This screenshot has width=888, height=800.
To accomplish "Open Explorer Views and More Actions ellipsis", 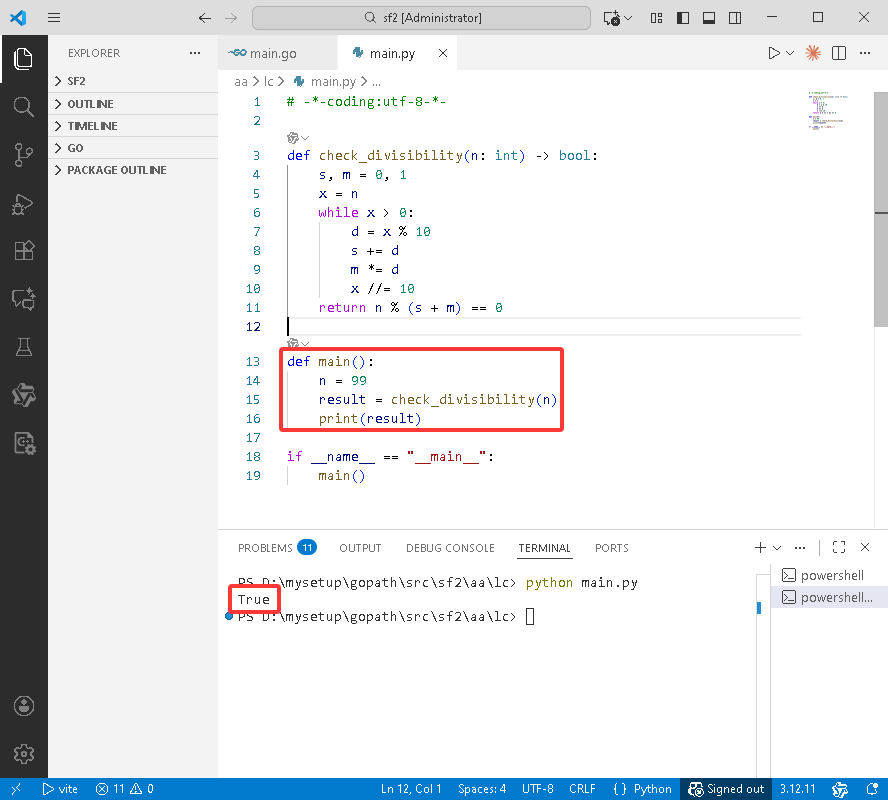I will pos(195,53).
